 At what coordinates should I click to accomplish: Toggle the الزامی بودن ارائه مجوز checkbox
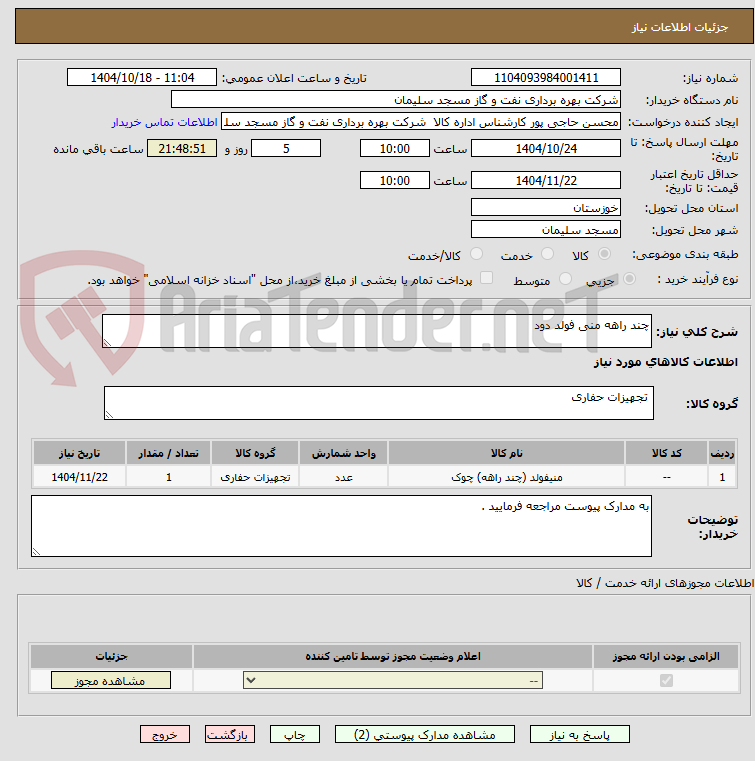(666, 680)
